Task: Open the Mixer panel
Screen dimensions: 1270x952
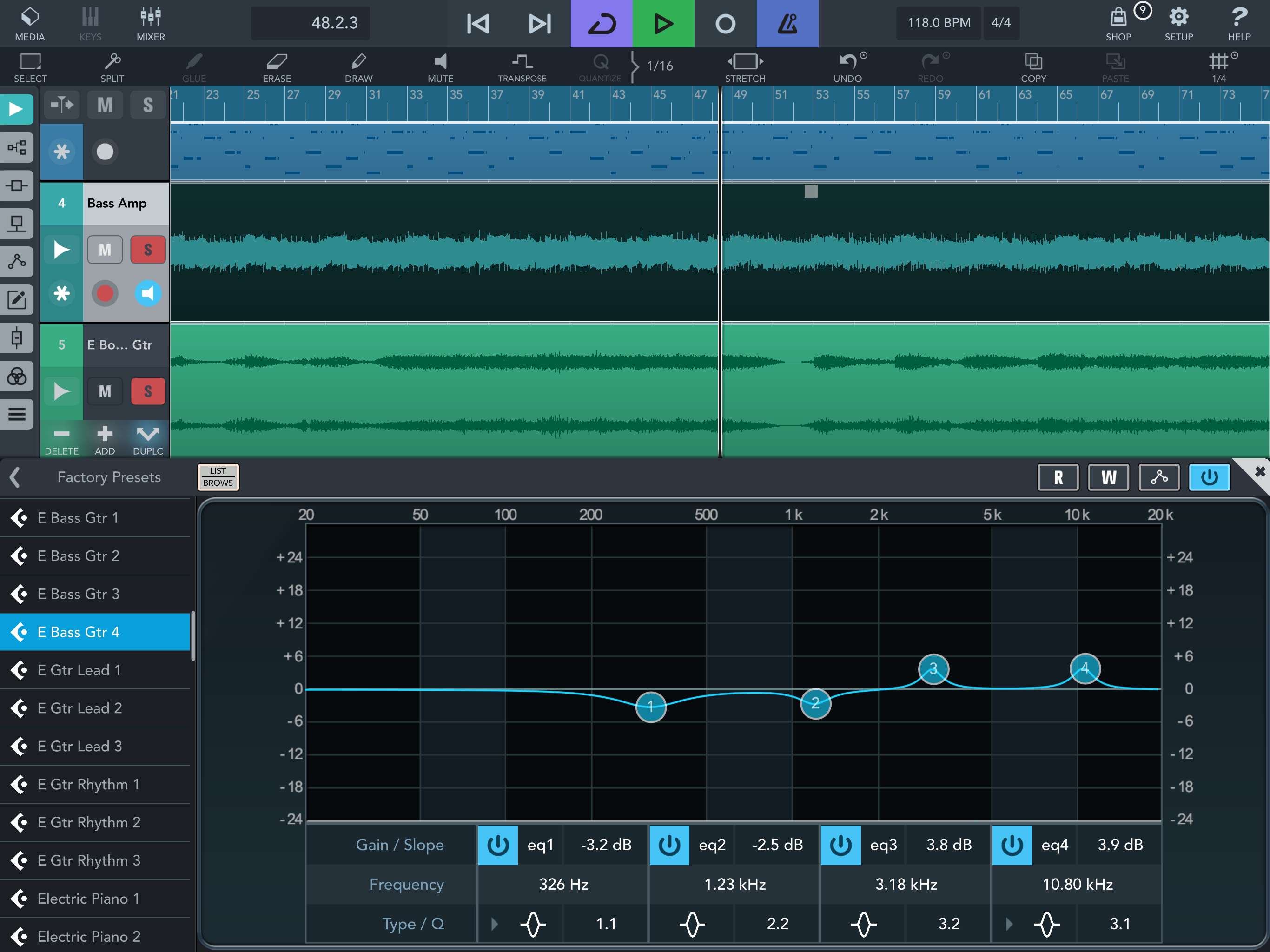Action: (x=151, y=24)
